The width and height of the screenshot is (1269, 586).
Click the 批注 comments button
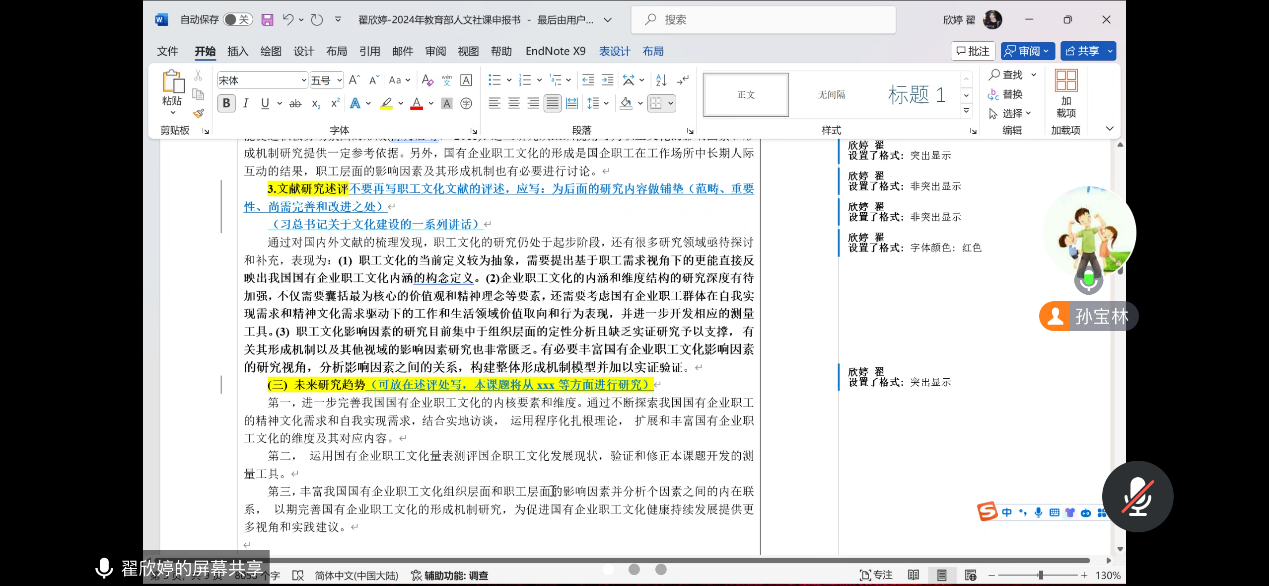[x=972, y=51]
